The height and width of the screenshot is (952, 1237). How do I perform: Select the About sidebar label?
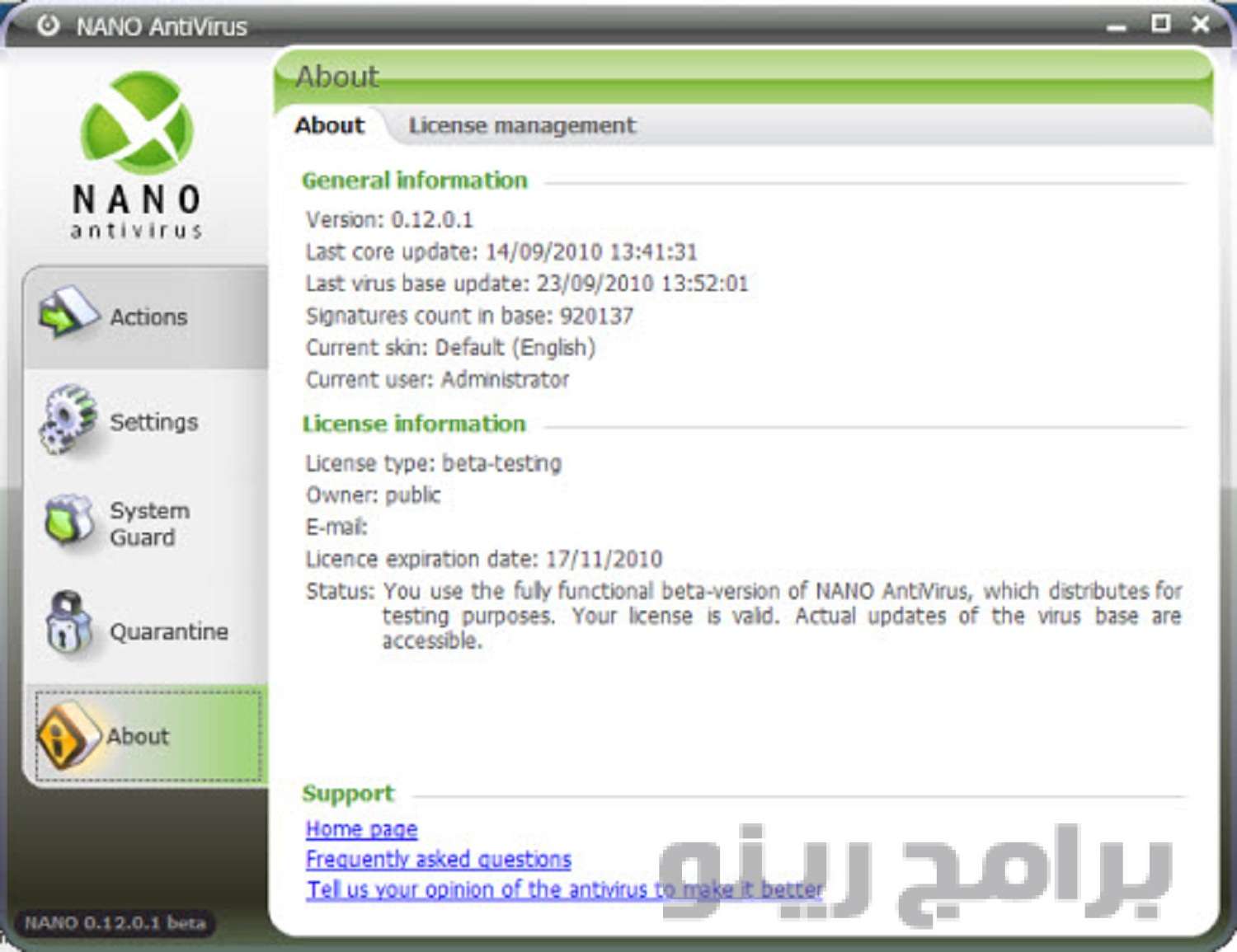(138, 736)
